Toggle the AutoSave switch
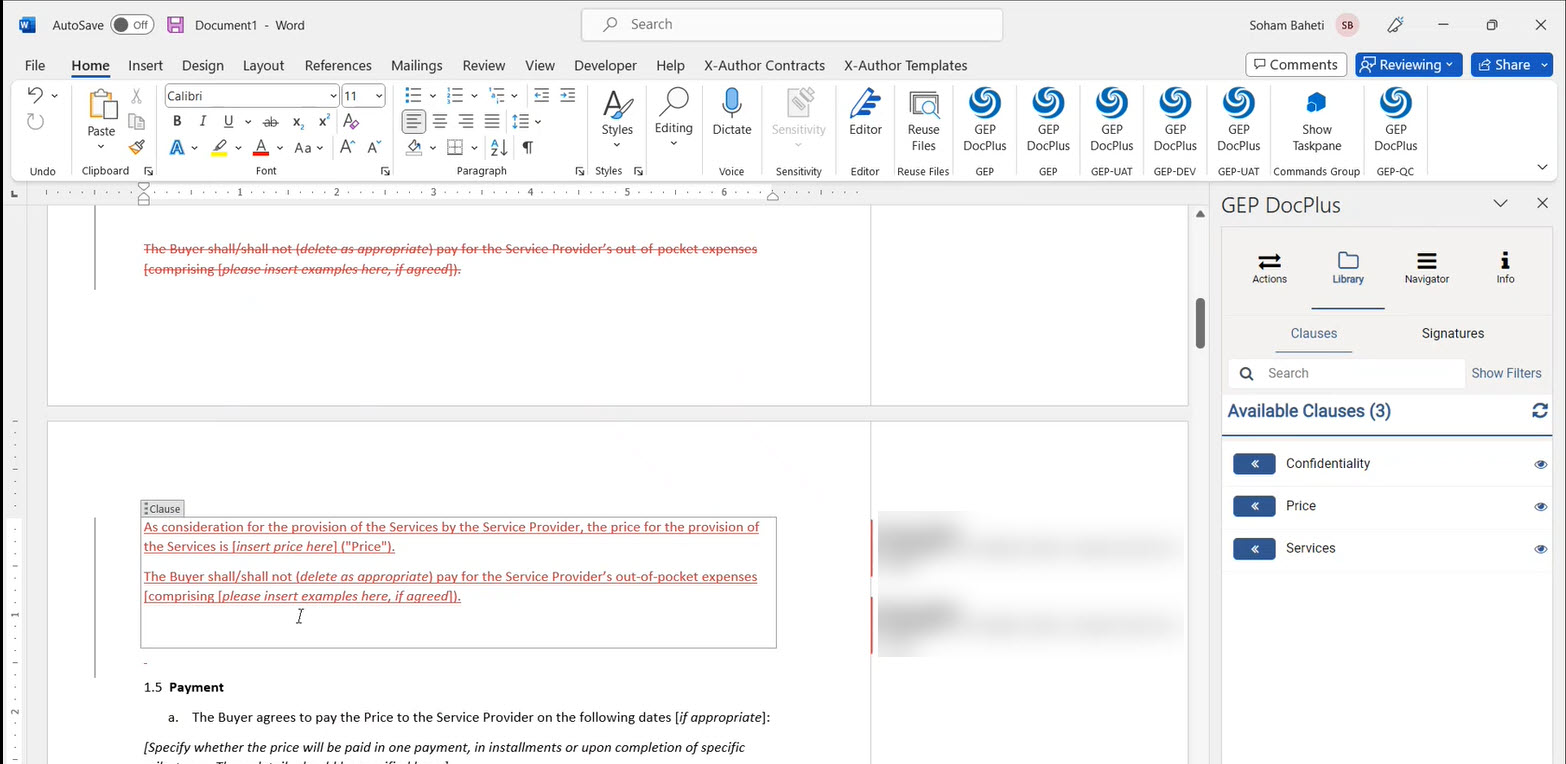Screen dimensions: 1566x764 click(x=131, y=25)
